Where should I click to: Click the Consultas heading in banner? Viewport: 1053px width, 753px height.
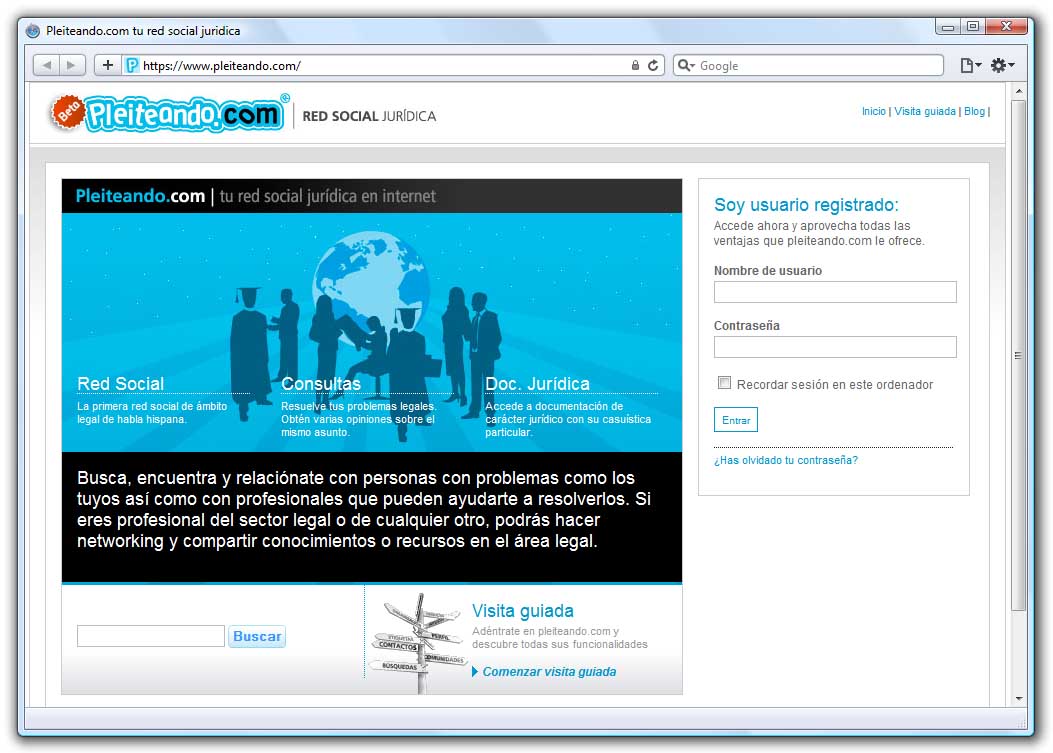coord(320,384)
